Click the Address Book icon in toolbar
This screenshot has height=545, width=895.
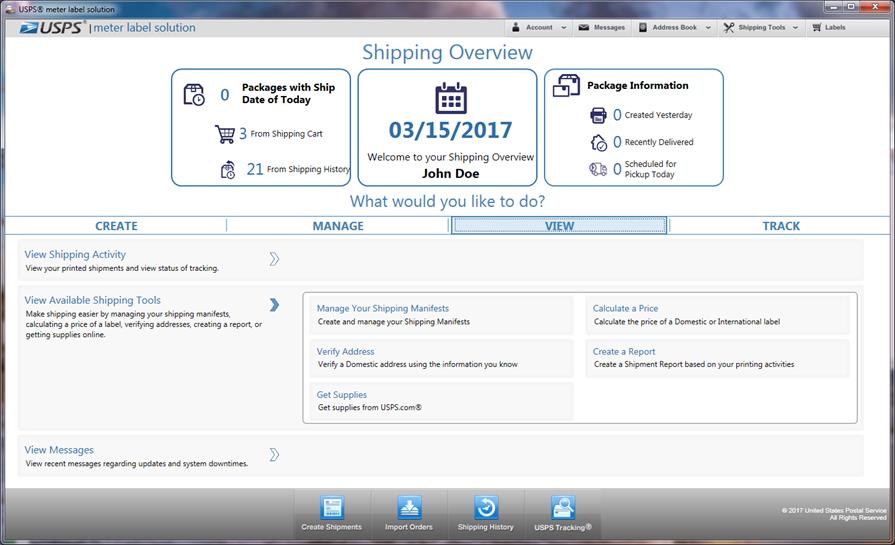coord(643,27)
